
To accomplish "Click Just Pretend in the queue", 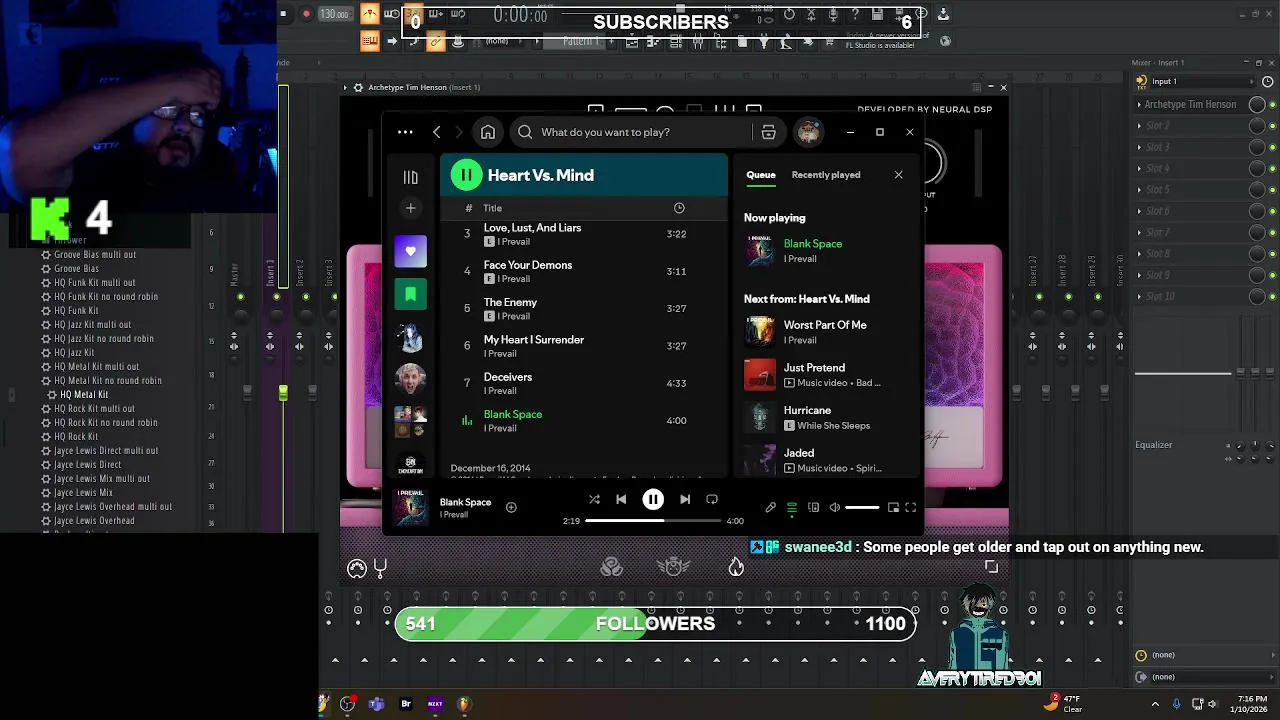I will point(825,375).
